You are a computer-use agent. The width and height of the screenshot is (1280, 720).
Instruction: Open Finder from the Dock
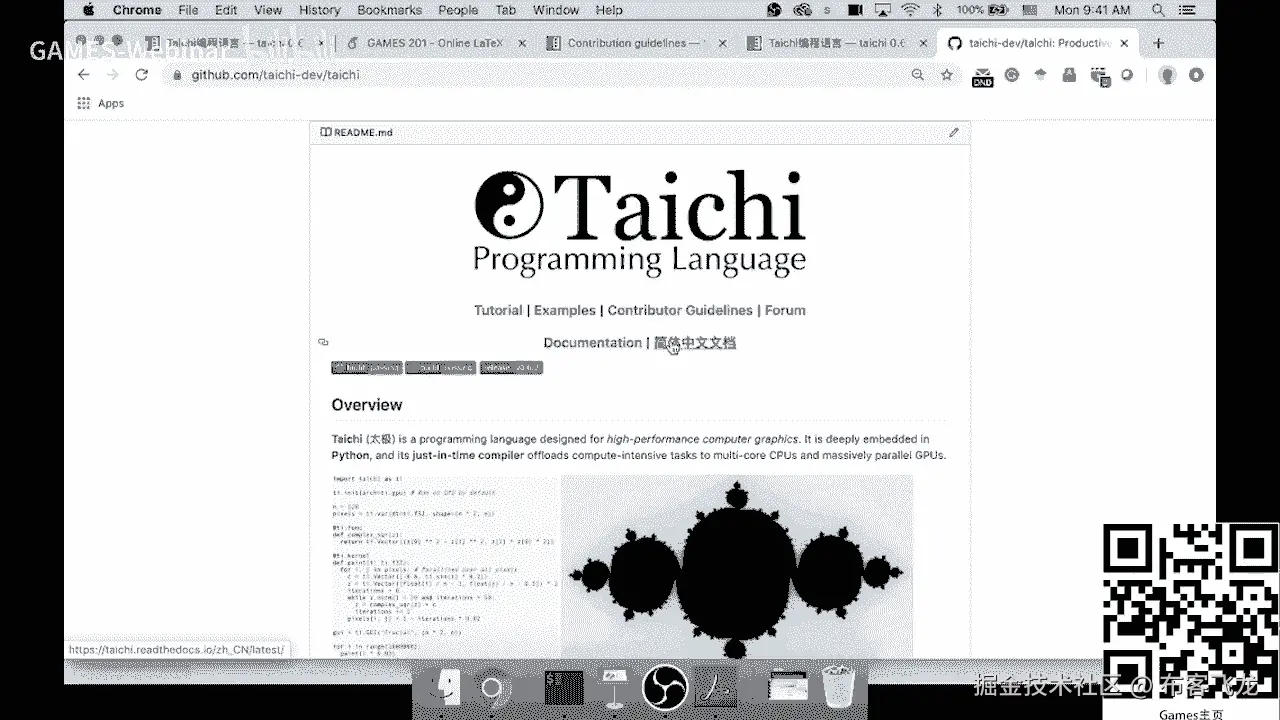pos(443,687)
